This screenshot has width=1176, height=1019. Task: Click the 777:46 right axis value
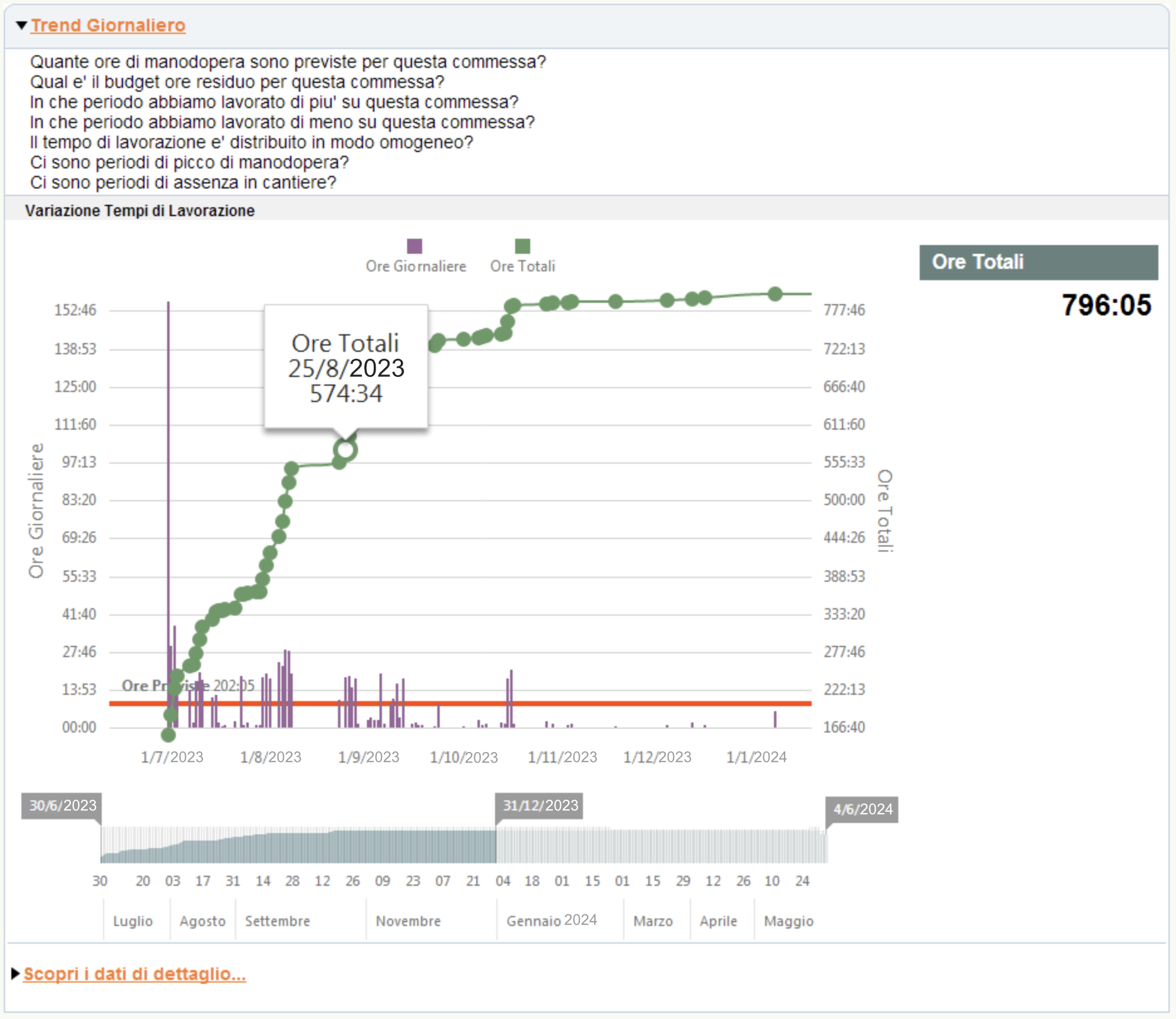coord(844,310)
